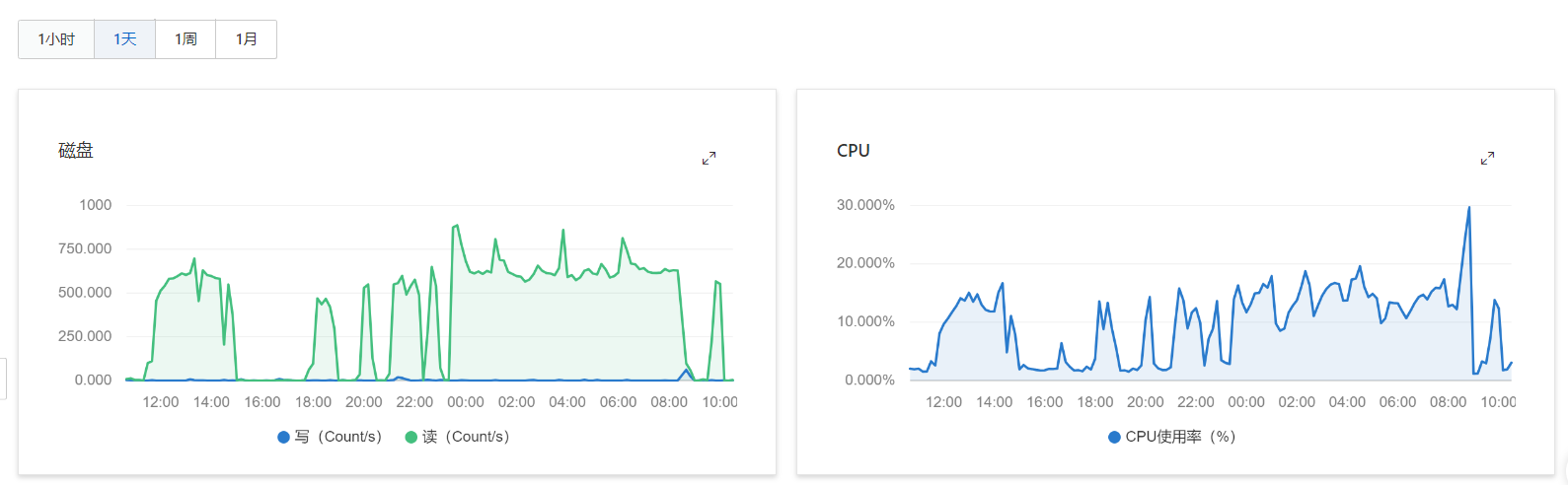Click the CPU chart title
Image resolution: width=1568 pixels, height=485 pixels.
tap(854, 151)
